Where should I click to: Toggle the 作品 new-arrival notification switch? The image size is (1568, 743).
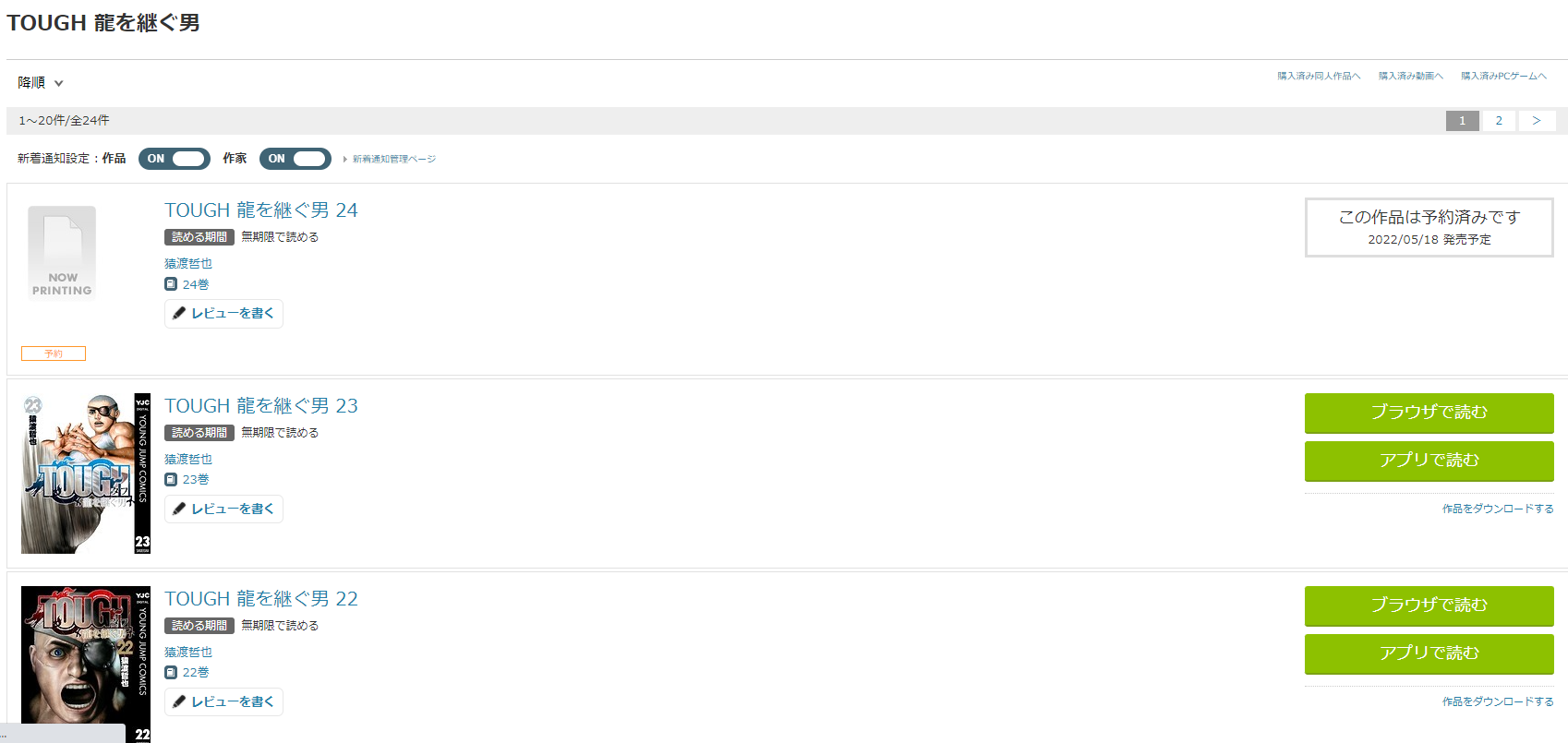tap(175, 159)
